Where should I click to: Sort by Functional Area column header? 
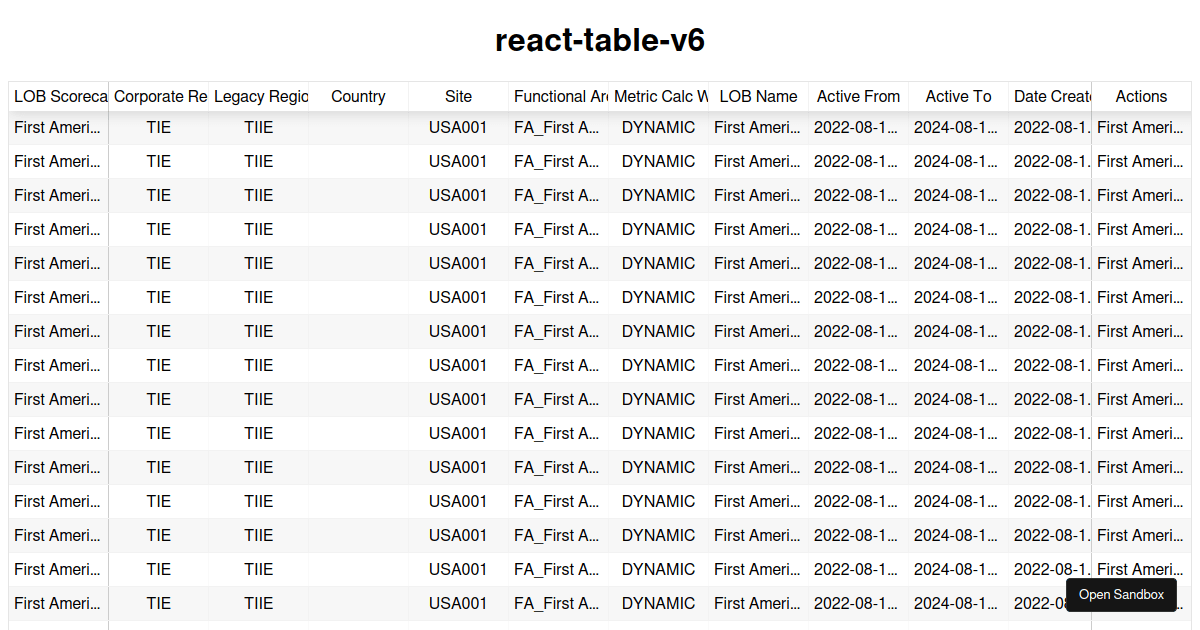click(x=559, y=96)
